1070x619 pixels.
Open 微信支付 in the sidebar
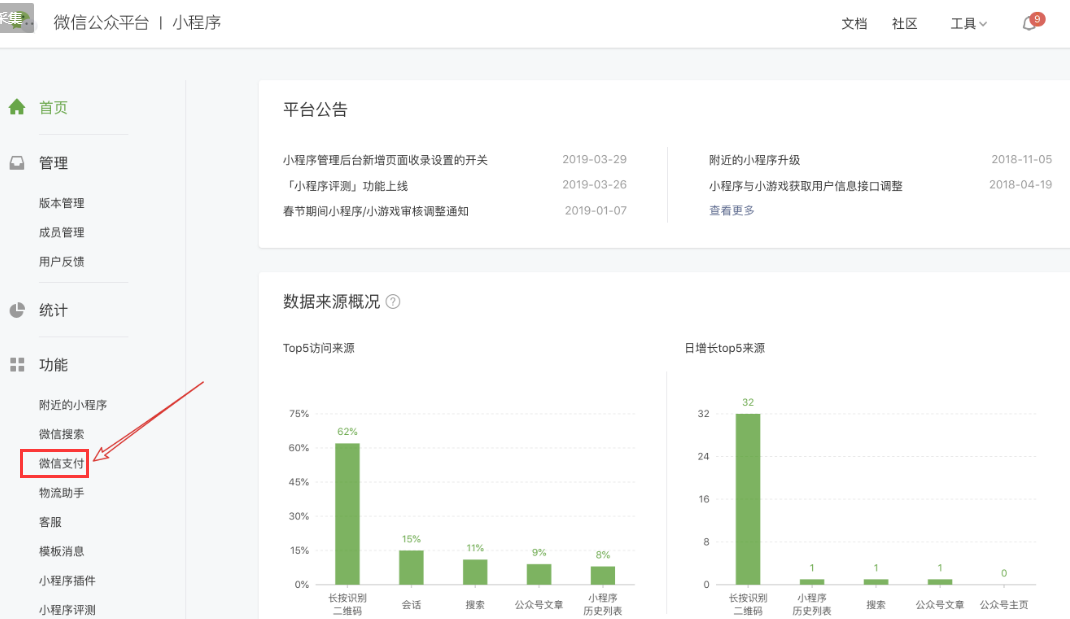(61, 464)
